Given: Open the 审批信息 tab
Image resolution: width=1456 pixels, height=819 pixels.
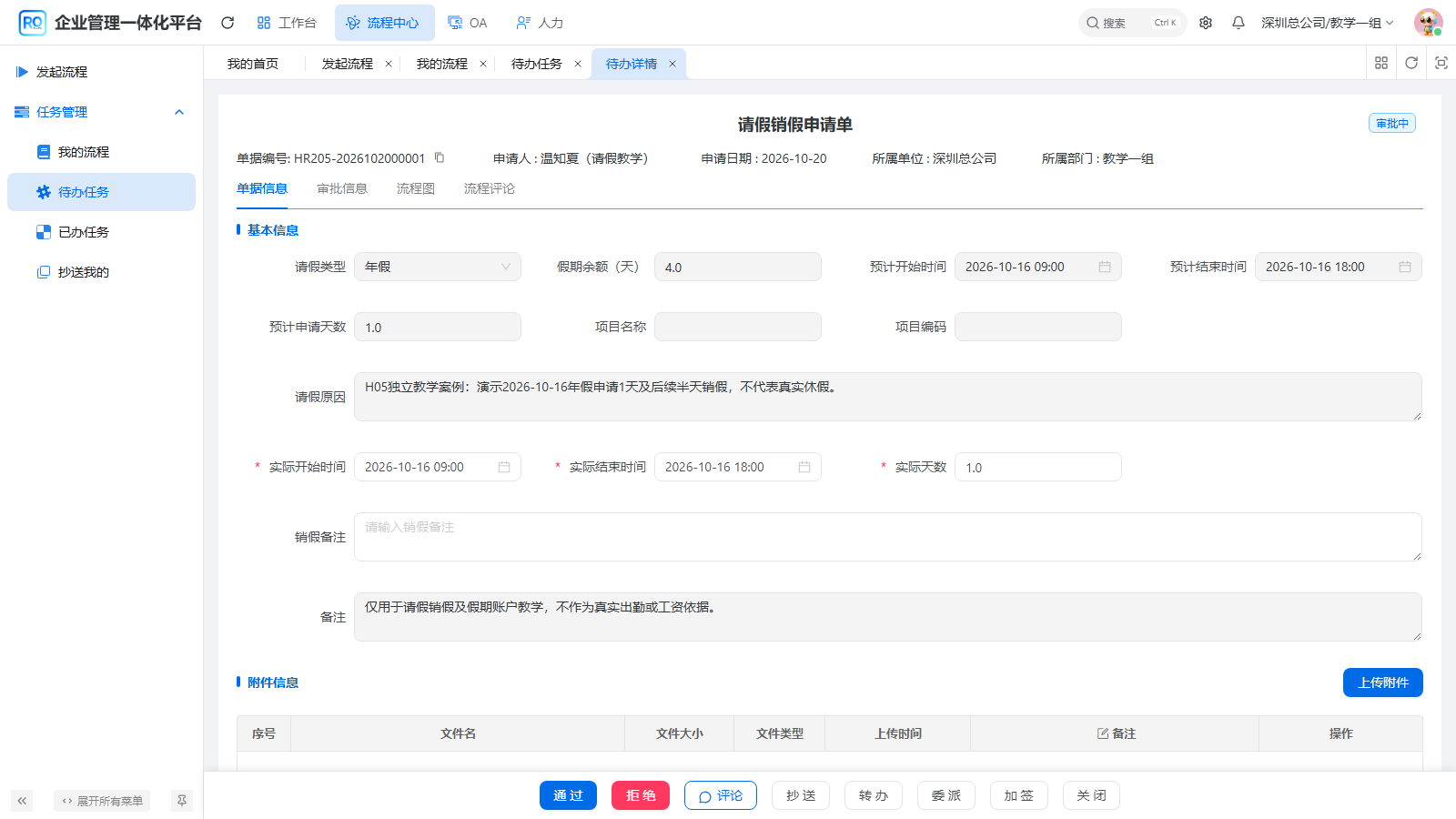Looking at the screenshot, I should (342, 188).
